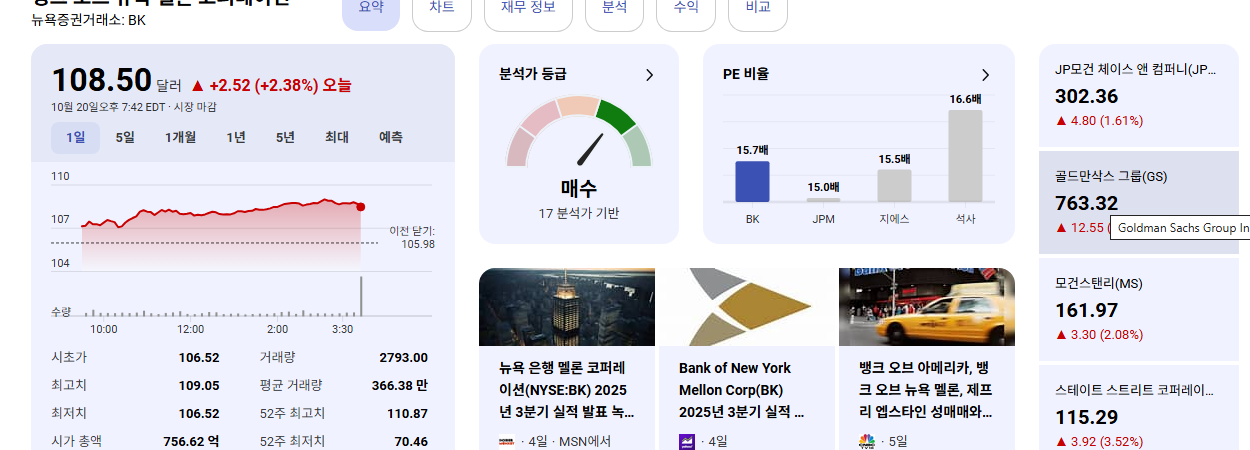
Task: Click the 108.50 current price
Action: pyautogui.click(x=101, y=80)
